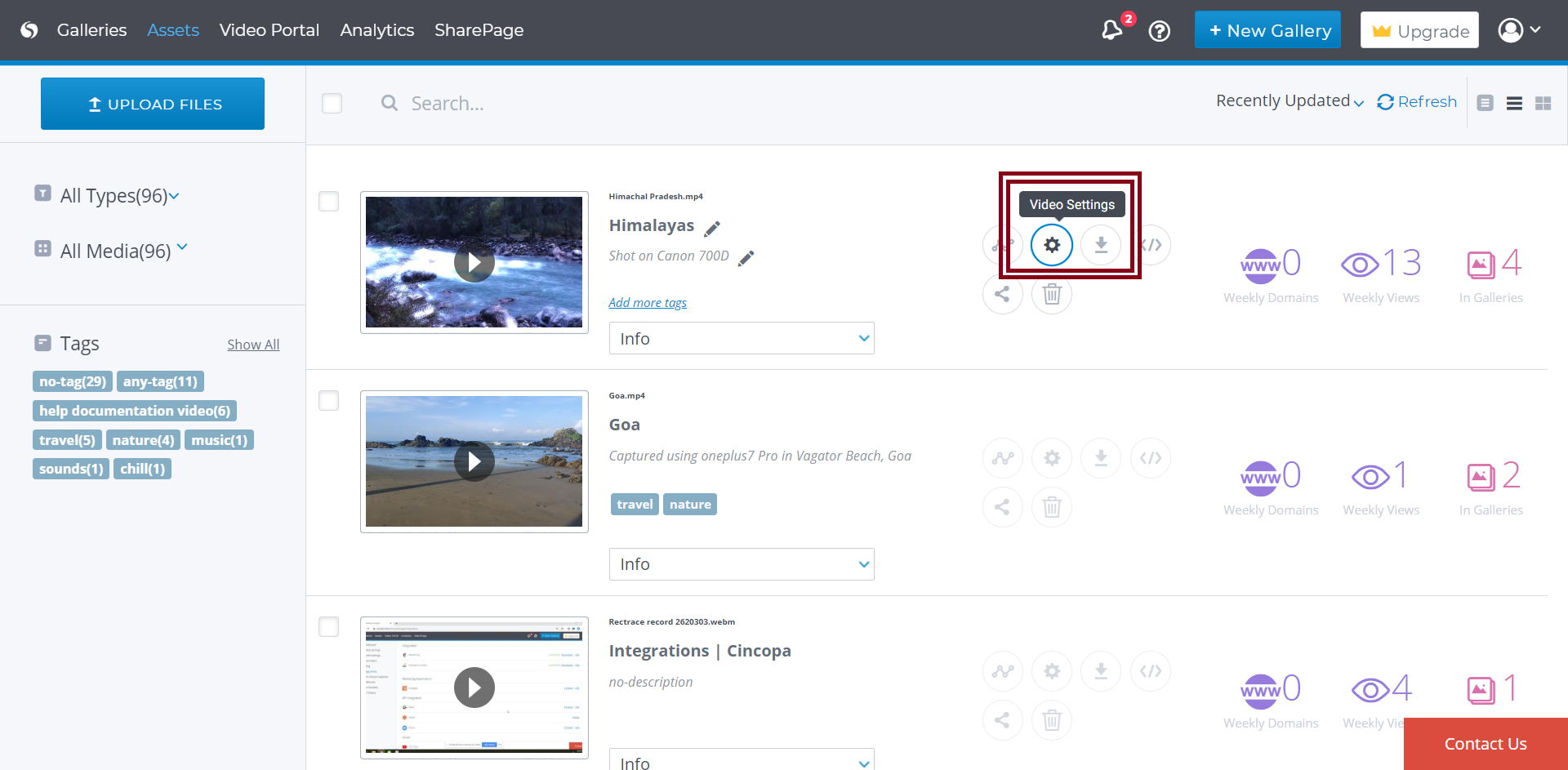Click the Upload Files button

[153, 104]
